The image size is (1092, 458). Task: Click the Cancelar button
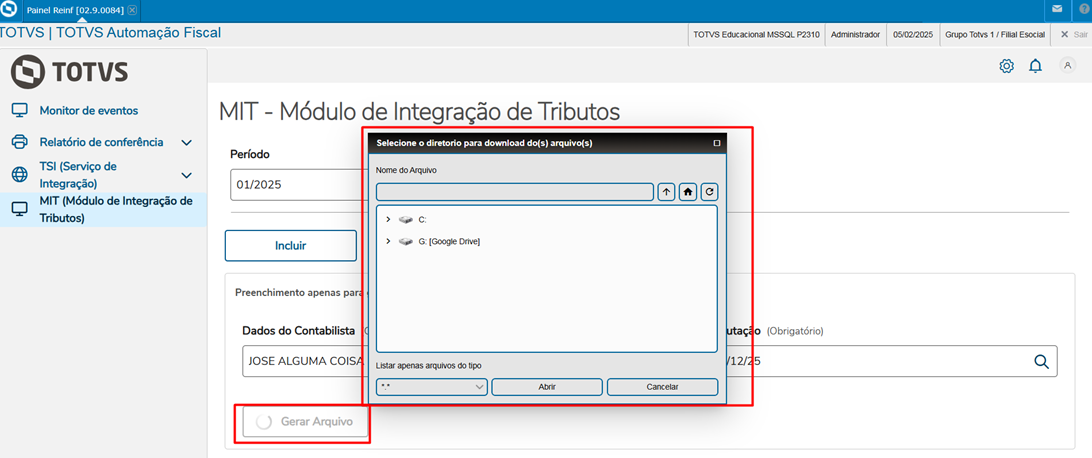[662, 387]
